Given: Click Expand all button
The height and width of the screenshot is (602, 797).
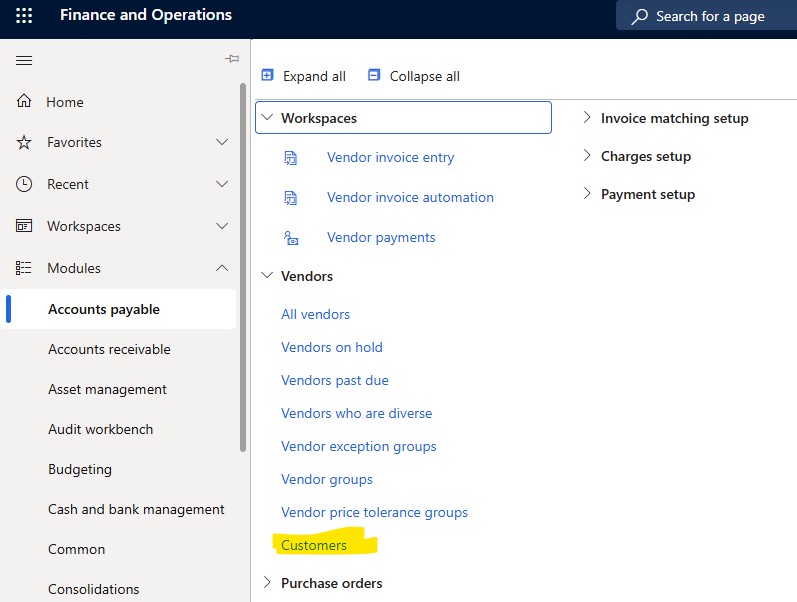Looking at the screenshot, I should [303, 76].
